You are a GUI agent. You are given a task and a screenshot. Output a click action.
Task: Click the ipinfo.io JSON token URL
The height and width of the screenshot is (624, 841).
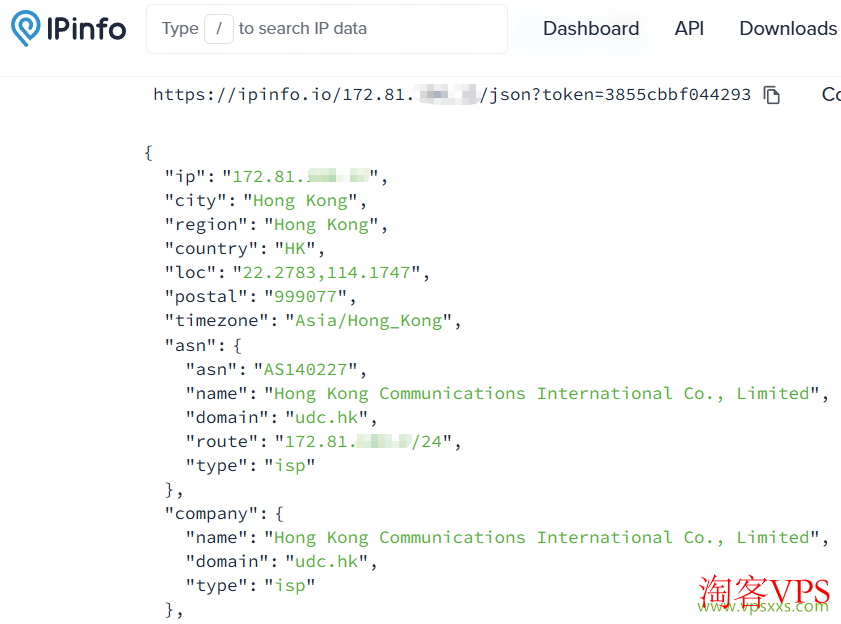(x=451, y=95)
